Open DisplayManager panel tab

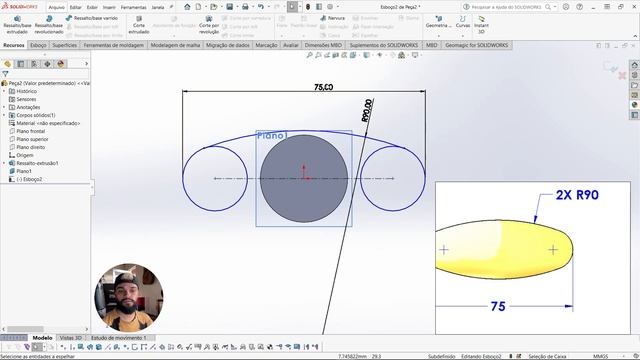pyautogui.click(x=61, y=64)
